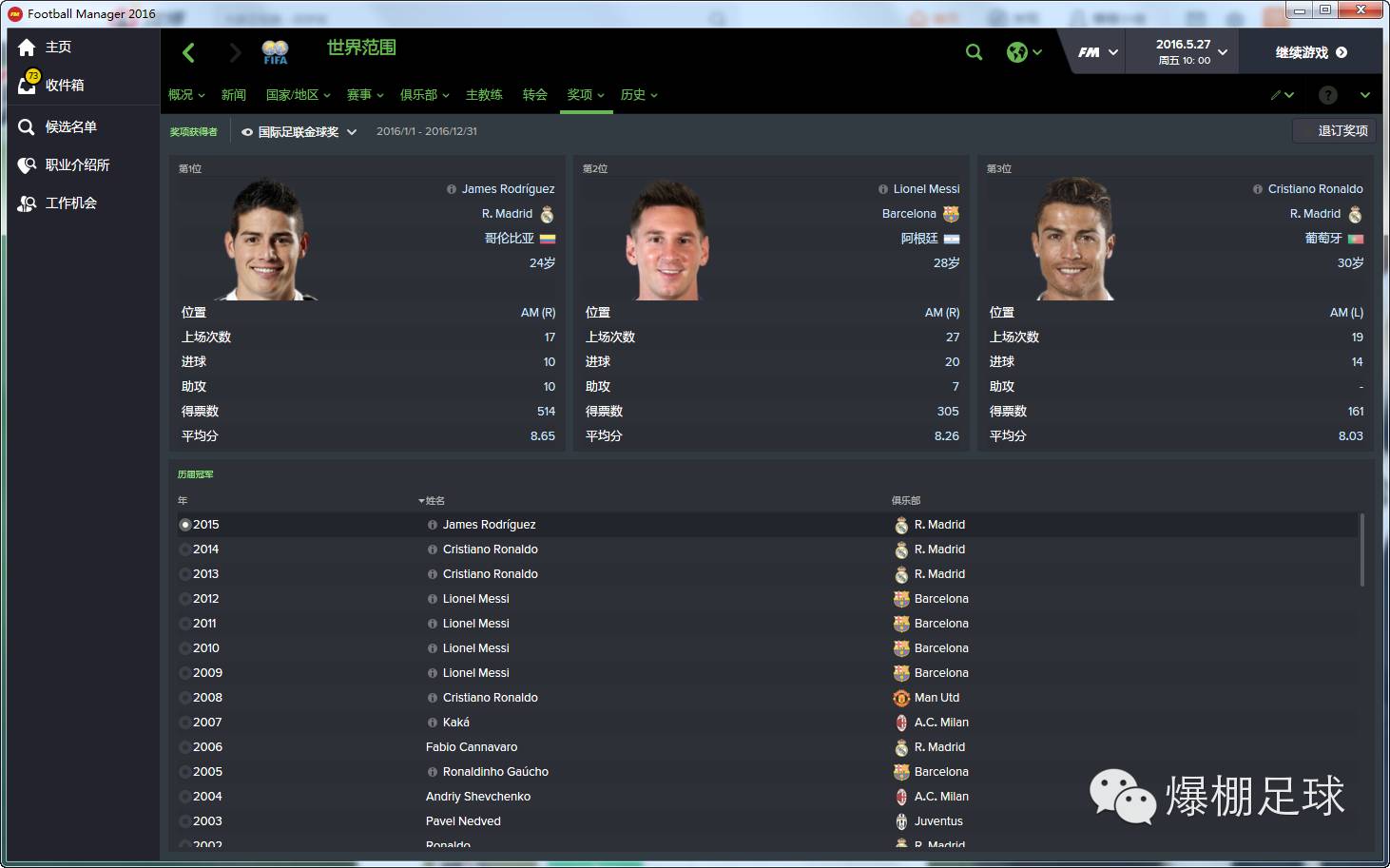Open the FM menu dropdown
This screenshot has width=1390, height=868.
click(1097, 52)
